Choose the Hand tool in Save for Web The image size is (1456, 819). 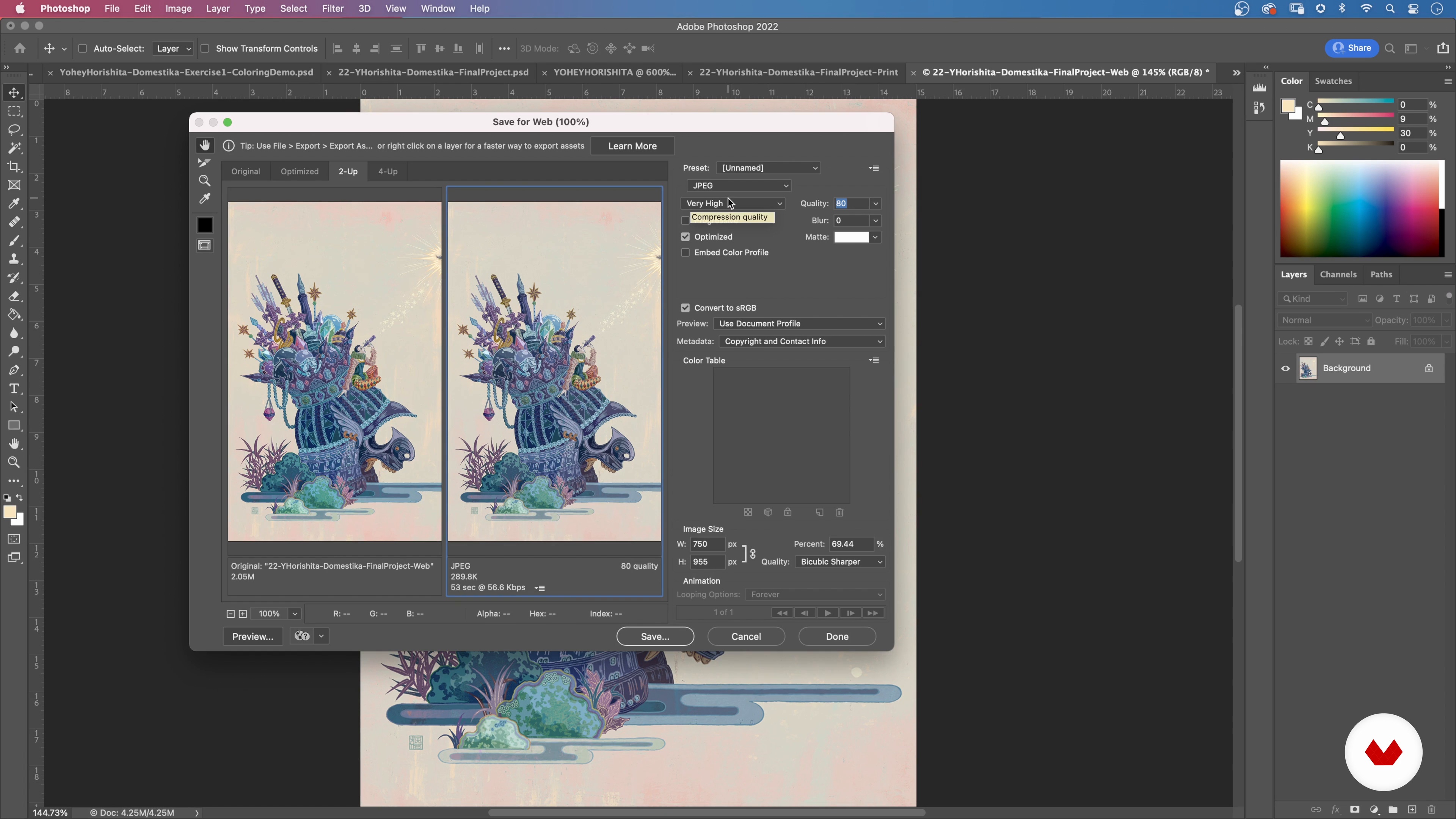pyautogui.click(x=205, y=145)
